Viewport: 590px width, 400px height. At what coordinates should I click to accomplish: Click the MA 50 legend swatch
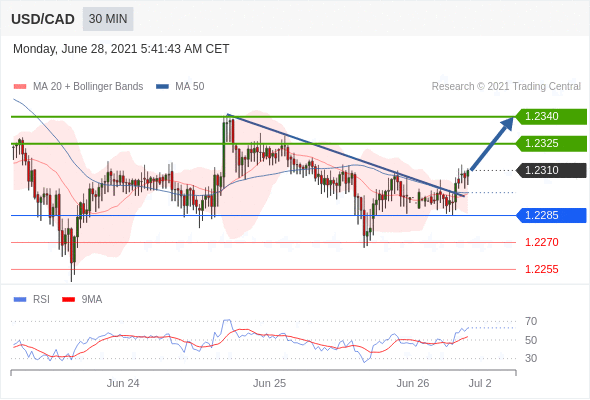(x=162, y=87)
